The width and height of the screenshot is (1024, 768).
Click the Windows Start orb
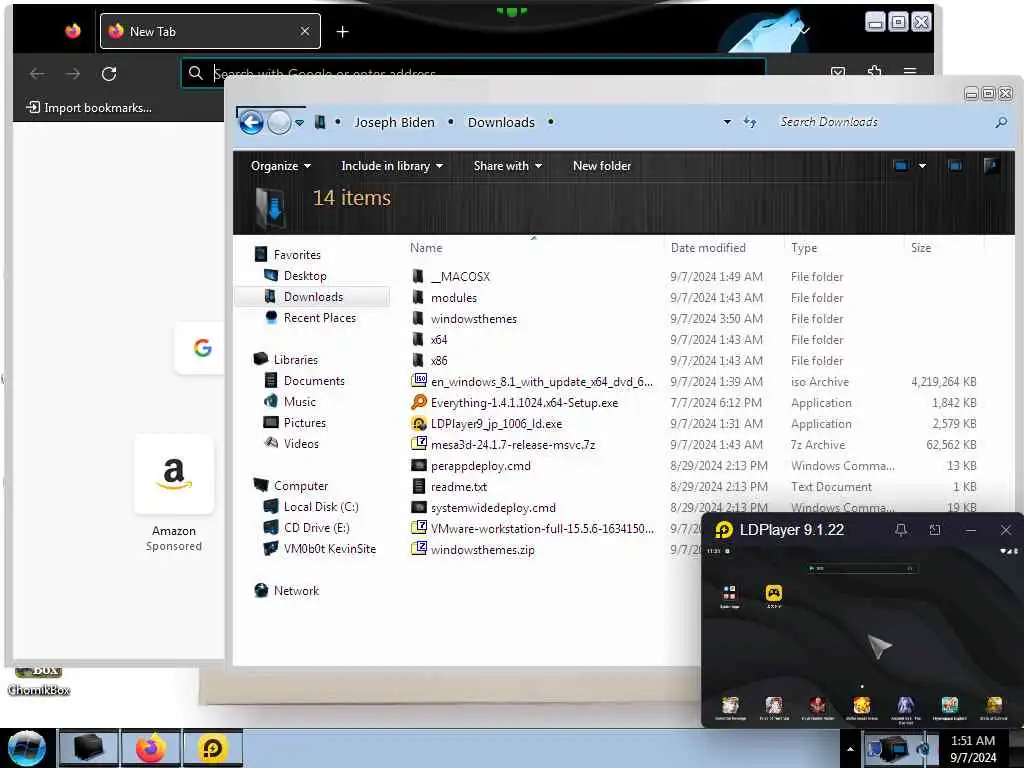coord(27,748)
